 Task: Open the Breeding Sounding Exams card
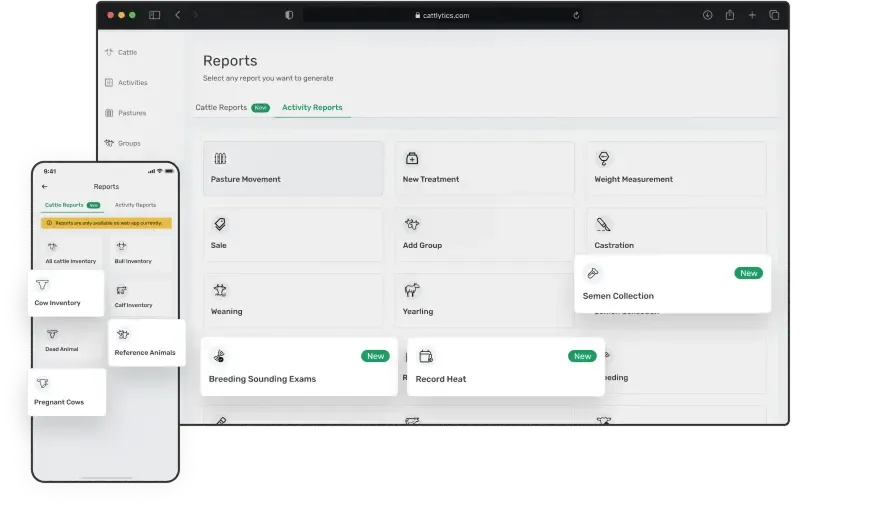pyautogui.click(x=299, y=367)
